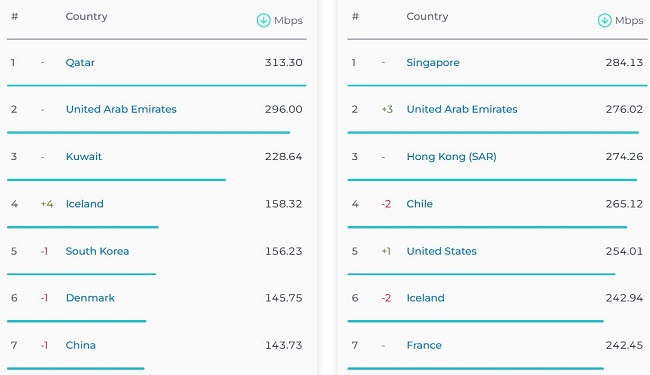The height and width of the screenshot is (375, 650).
Task: Open France country link
Action: (424, 345)
